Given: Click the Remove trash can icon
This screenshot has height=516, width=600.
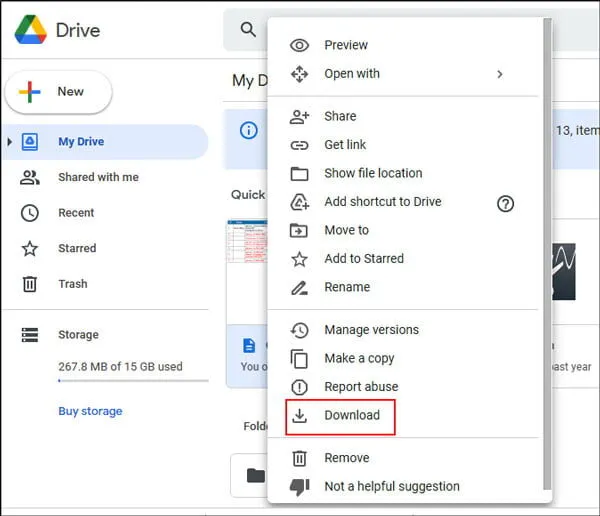Looking at the screenshot, I should coord(299,458).
